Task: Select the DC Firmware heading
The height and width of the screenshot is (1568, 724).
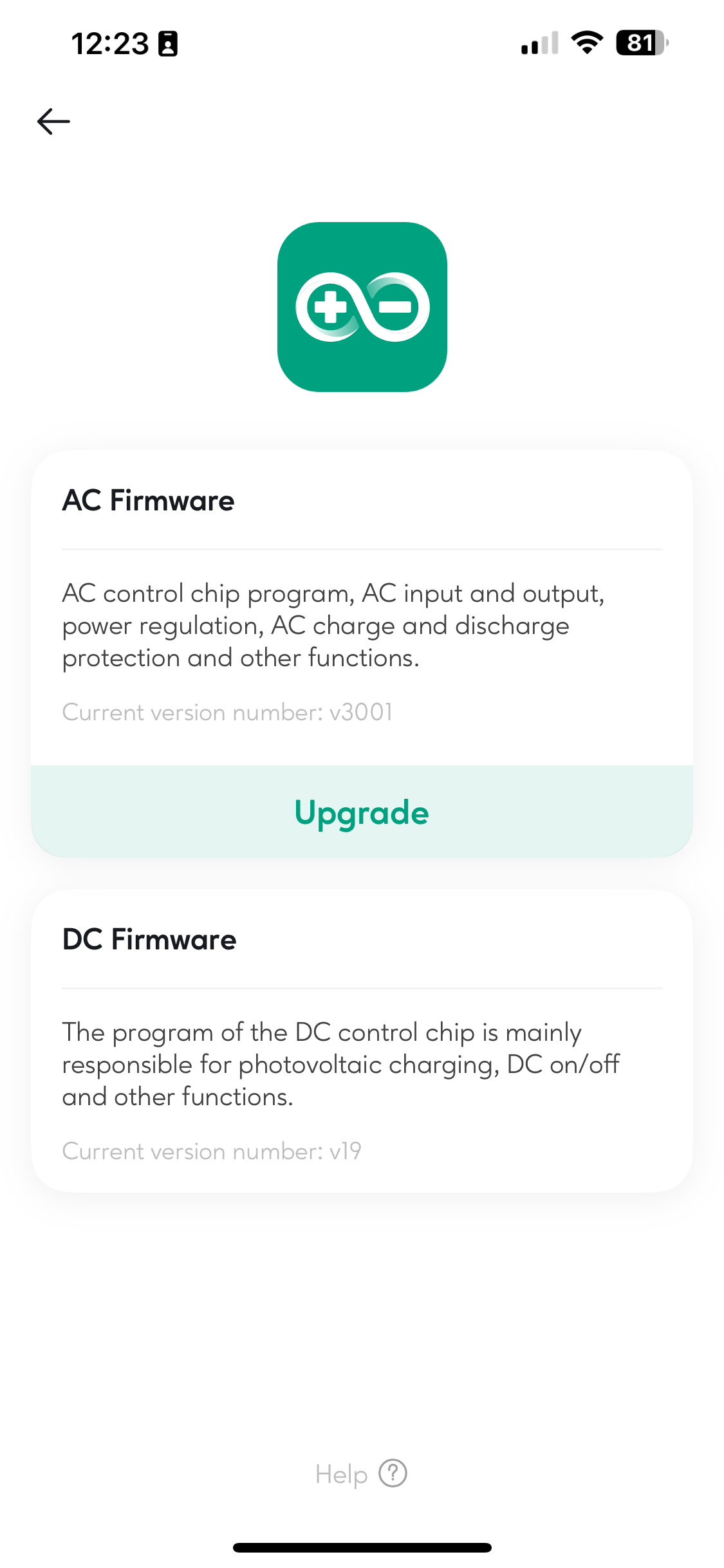Action: click(x=149, y=939)
